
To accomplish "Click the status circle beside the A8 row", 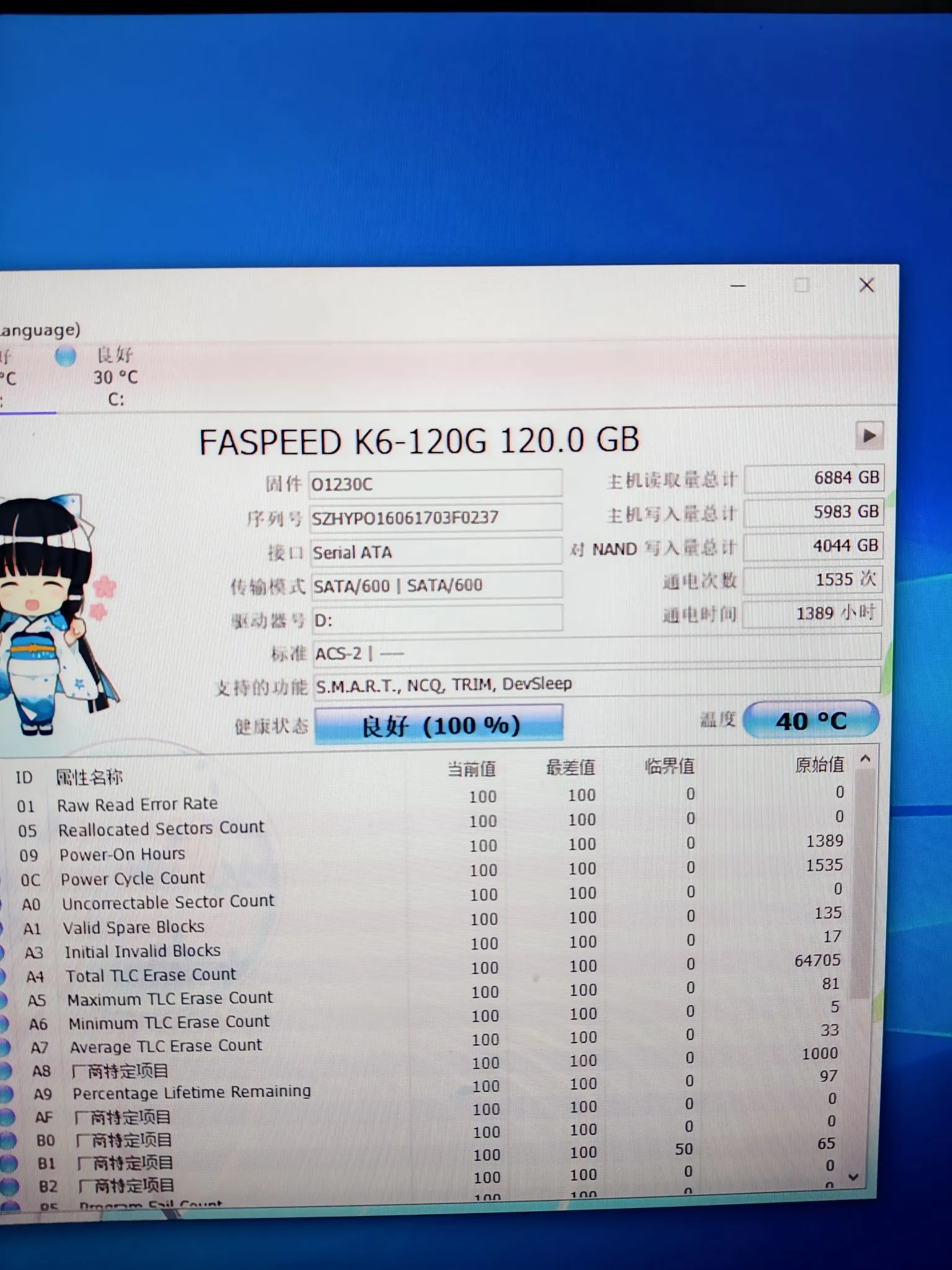I will point(5,1071).
